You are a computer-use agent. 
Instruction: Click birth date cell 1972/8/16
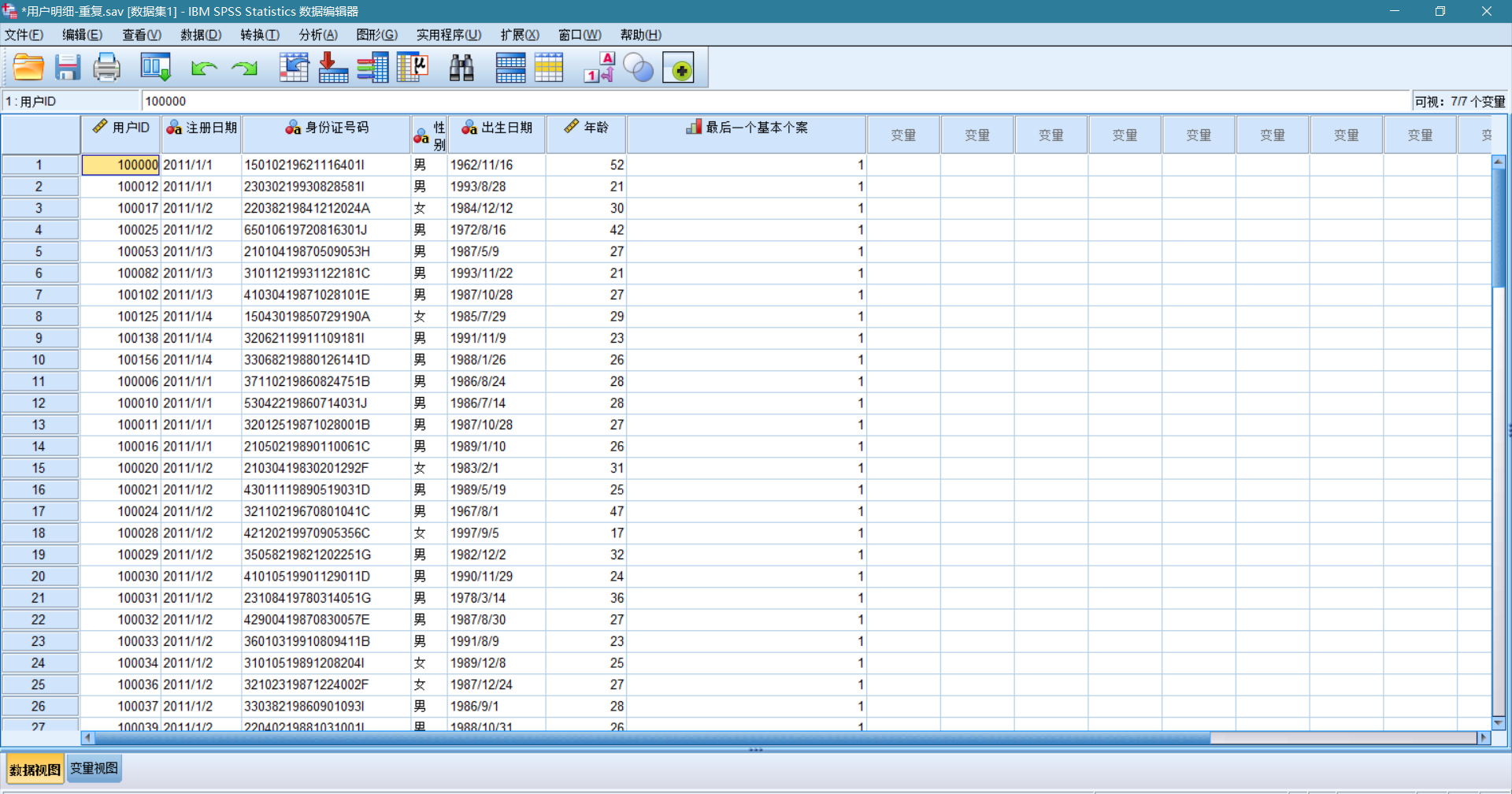(x=496, y=230)
